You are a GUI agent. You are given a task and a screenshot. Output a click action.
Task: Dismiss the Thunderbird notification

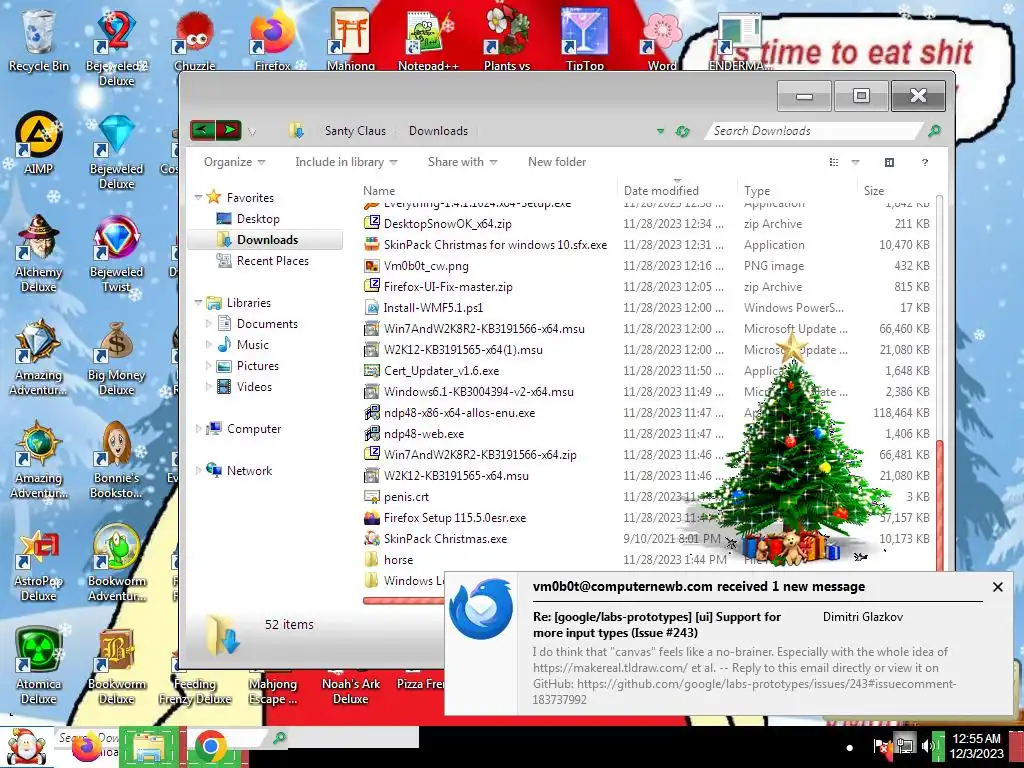(997, 587)
